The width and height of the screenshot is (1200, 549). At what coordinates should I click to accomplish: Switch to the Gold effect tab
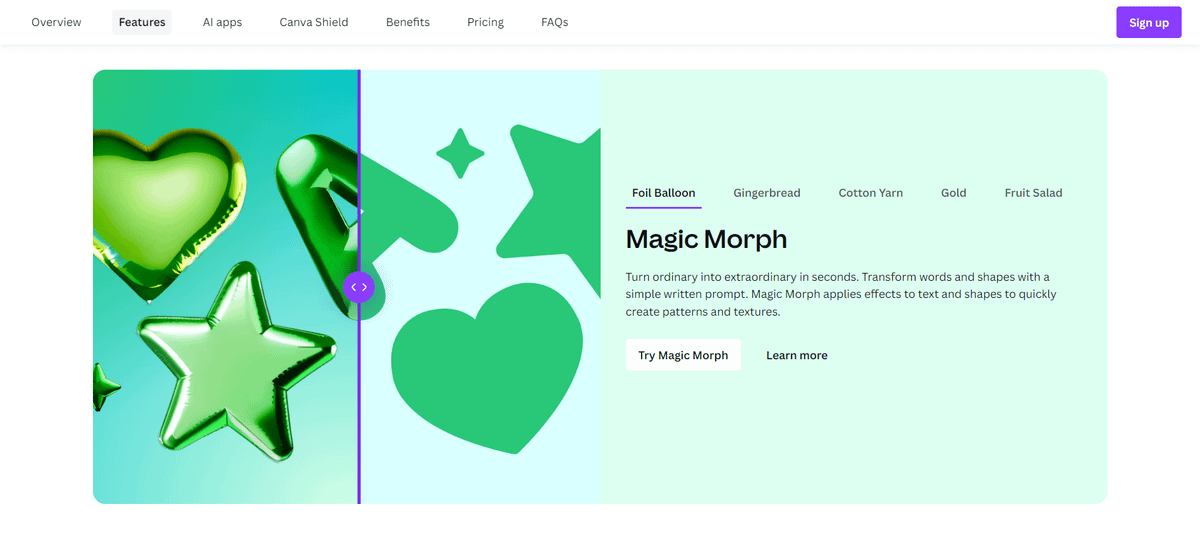coord(953,193)
